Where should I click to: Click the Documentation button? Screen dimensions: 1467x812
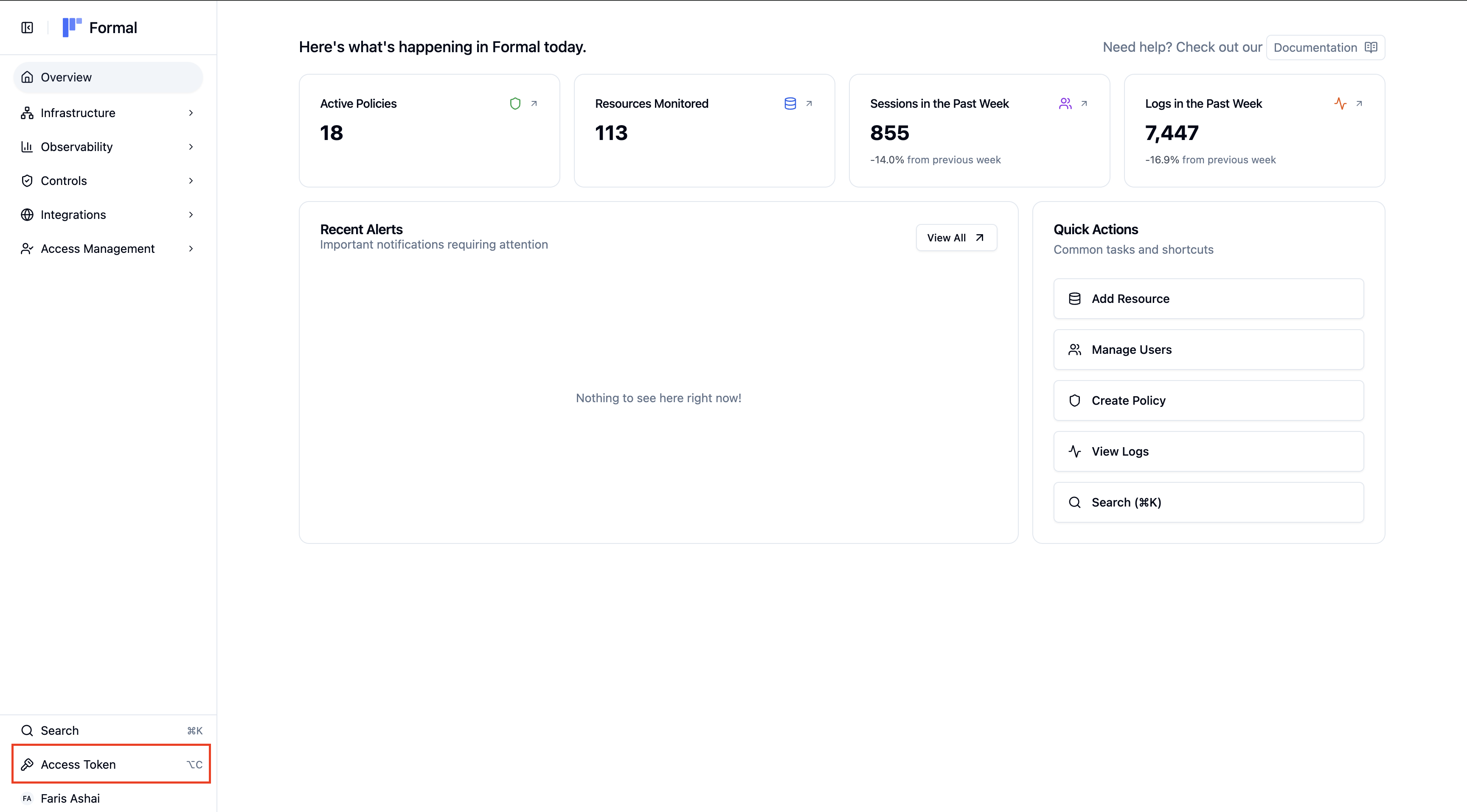point(1325,47)
